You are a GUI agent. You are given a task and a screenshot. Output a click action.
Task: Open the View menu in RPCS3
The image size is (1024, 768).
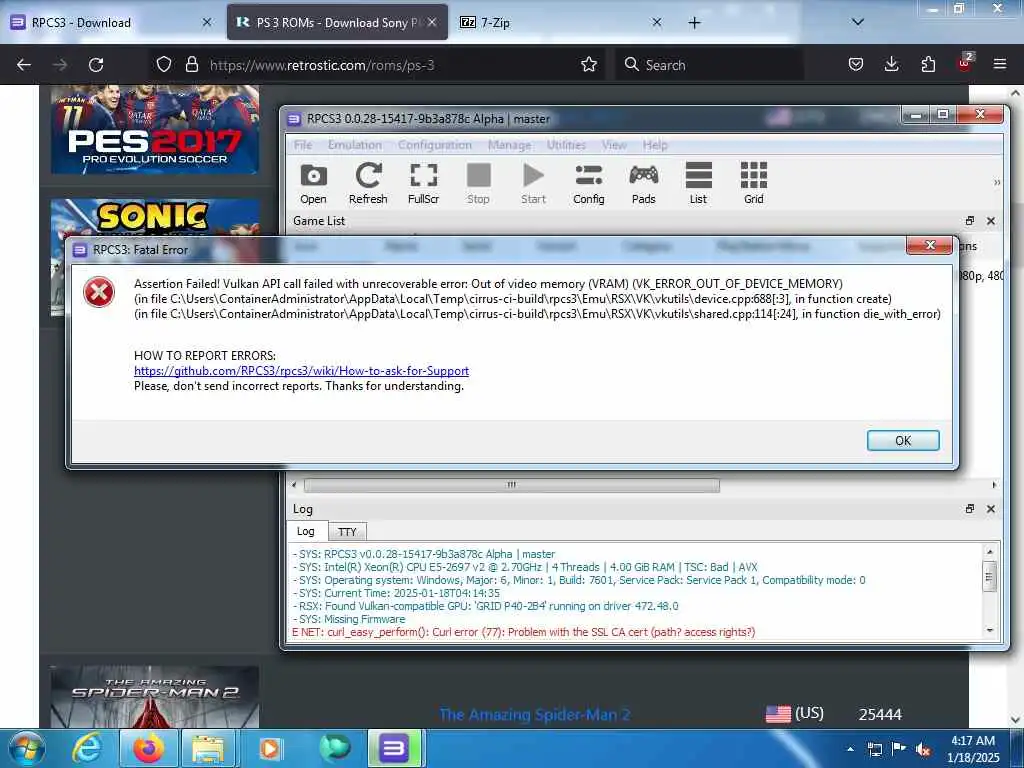pyautogui.click(x=614, y=145)
